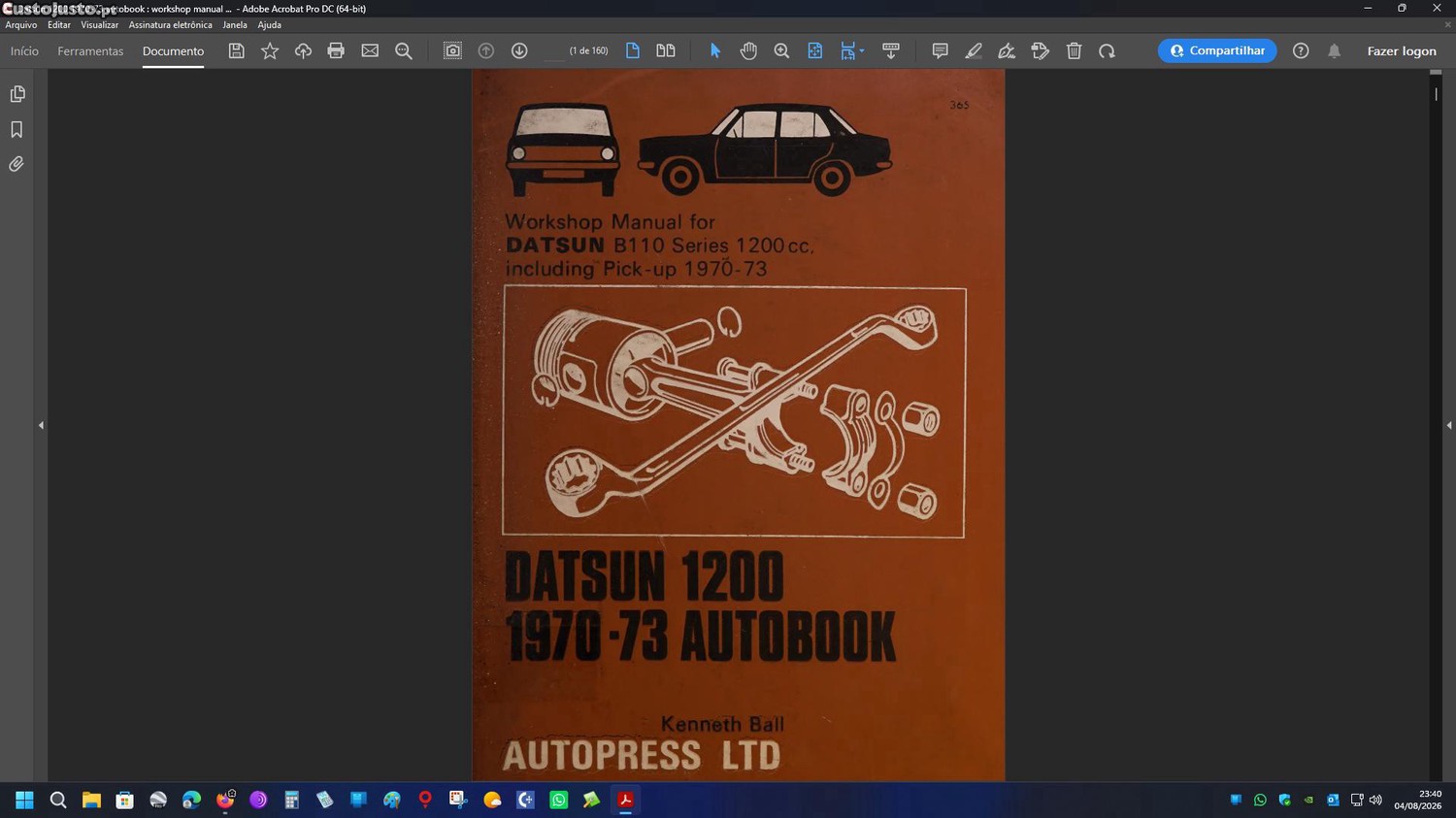Switch to the Ferramentas tab
The image size is (1456, 818).
click(x=90, y=50)
